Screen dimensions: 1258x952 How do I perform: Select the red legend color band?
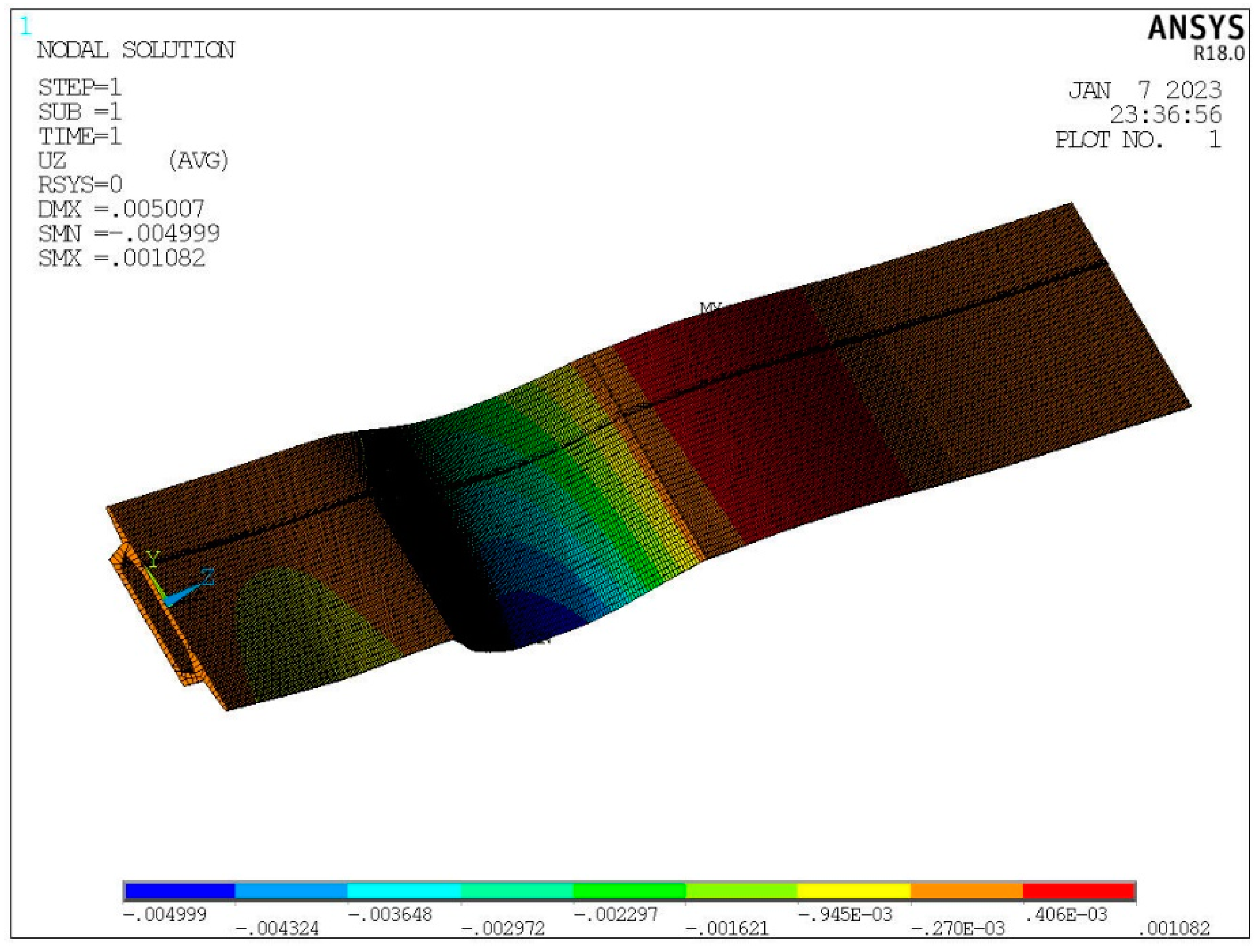1079,891
